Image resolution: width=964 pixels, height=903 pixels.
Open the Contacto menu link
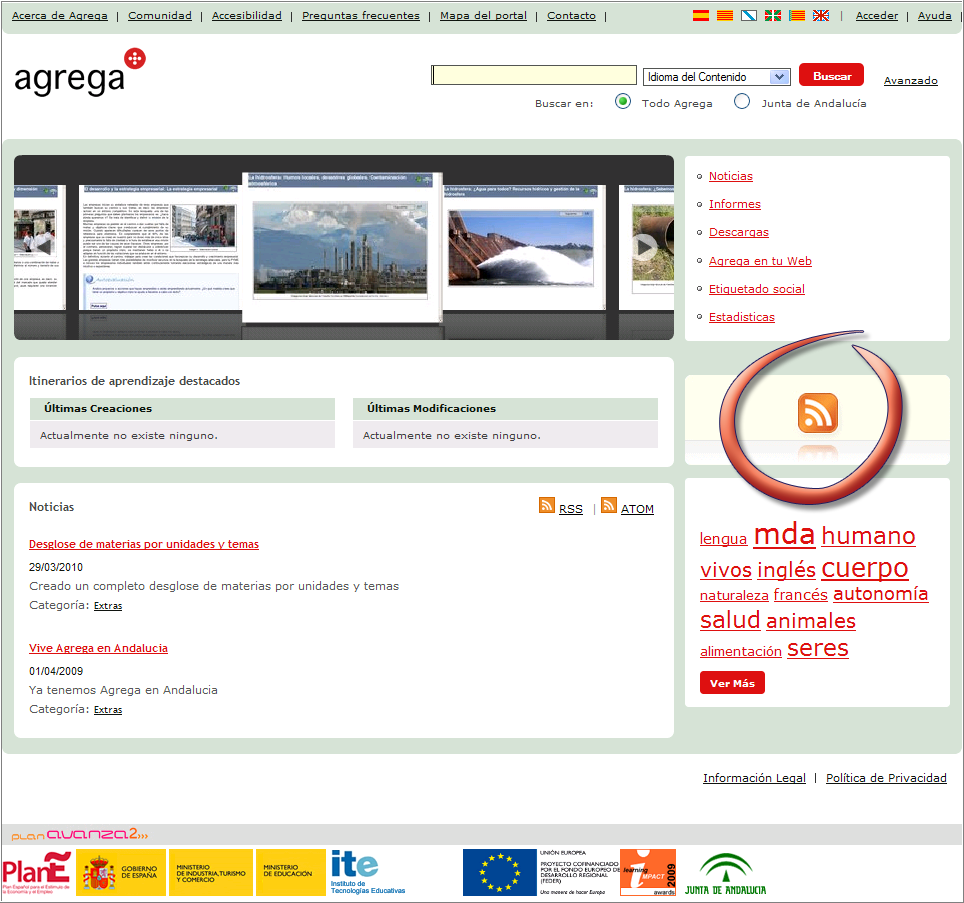[571, 15]
